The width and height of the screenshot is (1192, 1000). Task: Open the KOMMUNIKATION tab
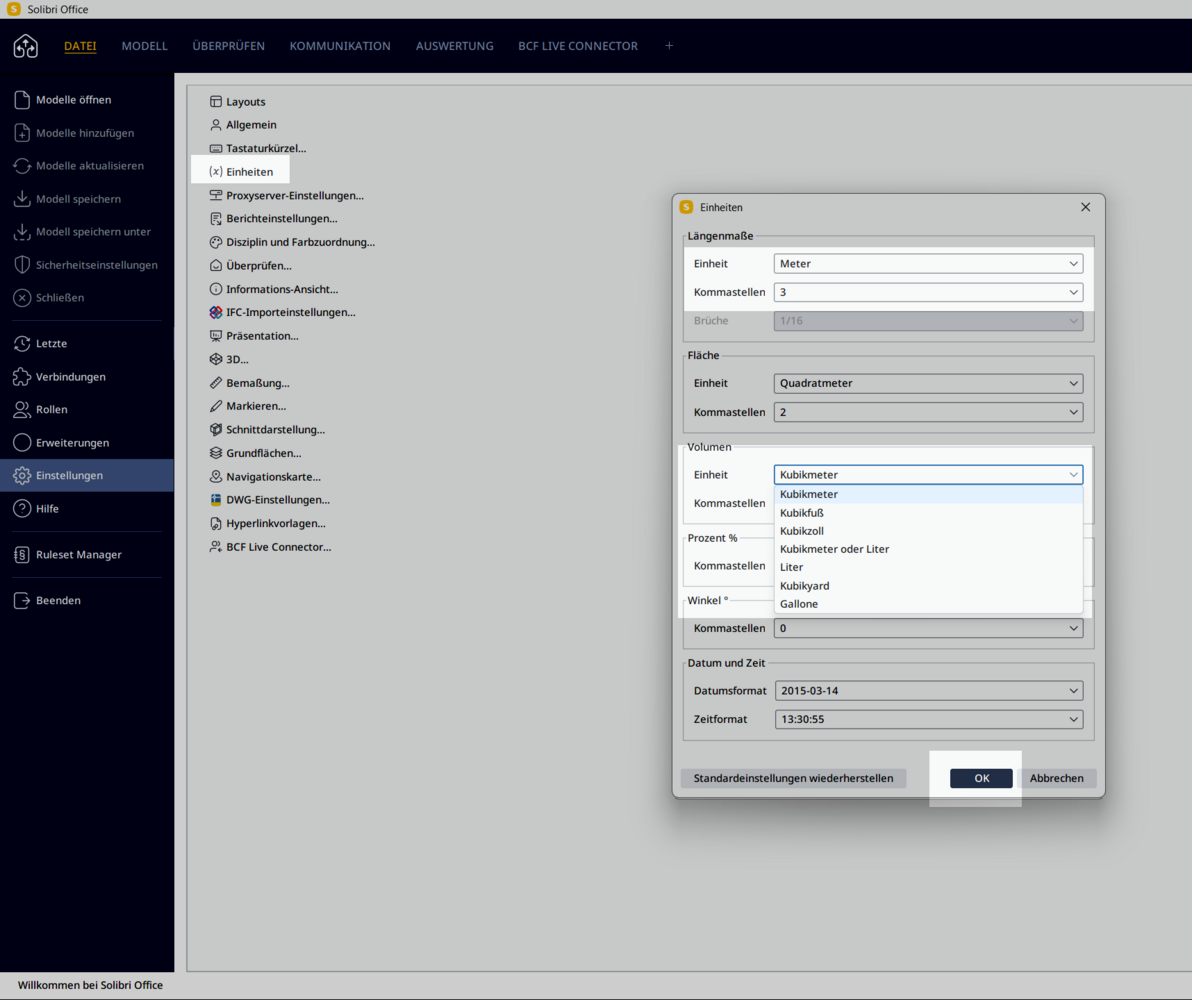(340, 46)
